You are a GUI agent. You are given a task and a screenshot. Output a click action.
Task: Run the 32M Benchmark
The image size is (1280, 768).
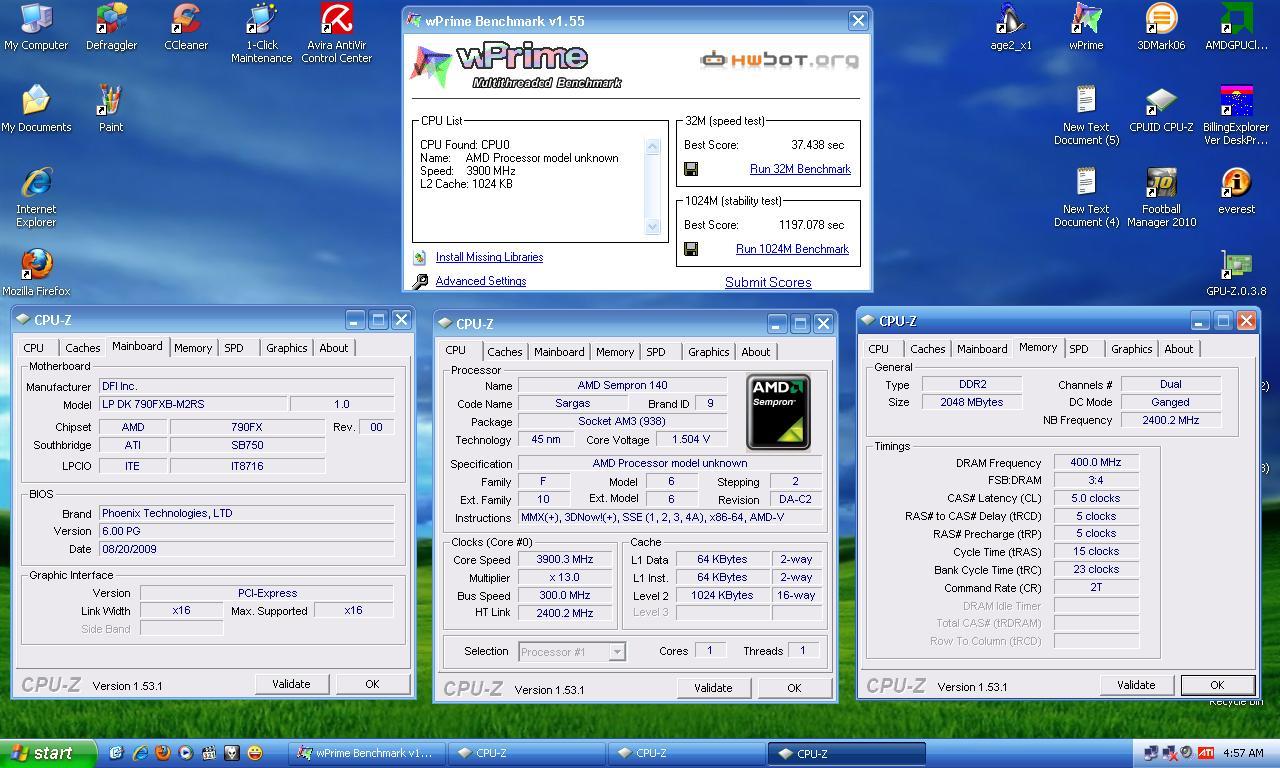click(800, 169)
